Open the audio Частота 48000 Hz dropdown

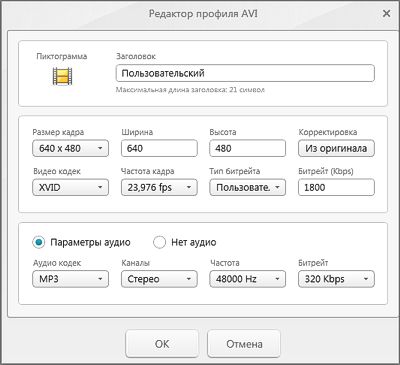click(248, 279)
